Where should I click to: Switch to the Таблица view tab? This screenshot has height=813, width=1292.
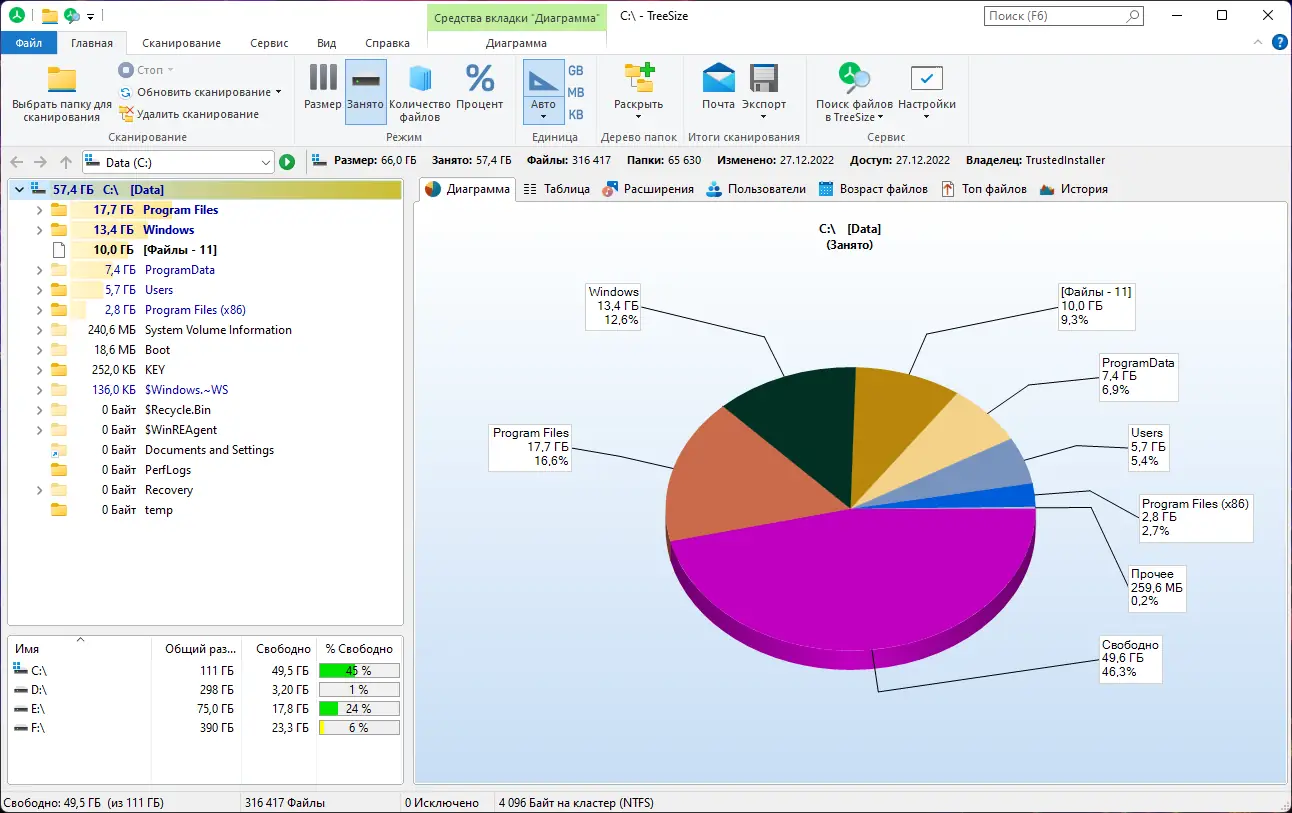point(556,189)
